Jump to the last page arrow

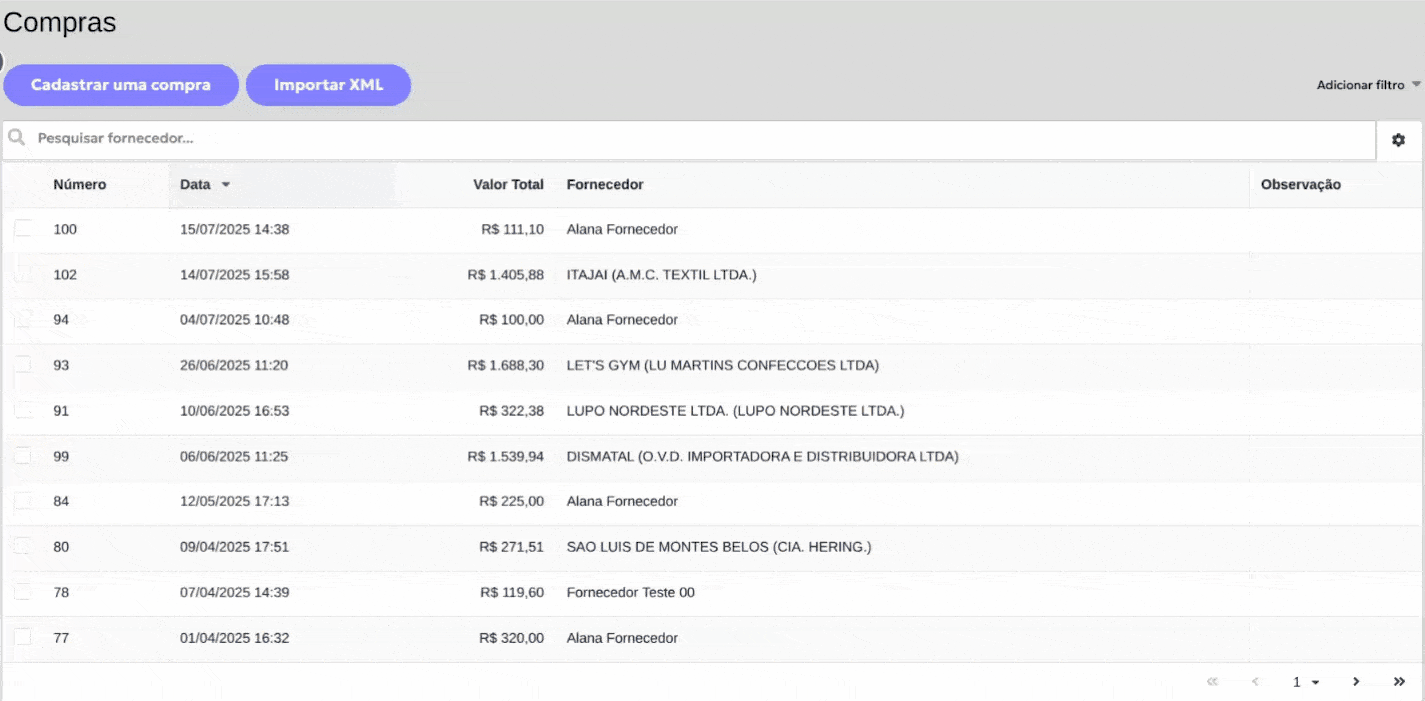(1399, 681)
